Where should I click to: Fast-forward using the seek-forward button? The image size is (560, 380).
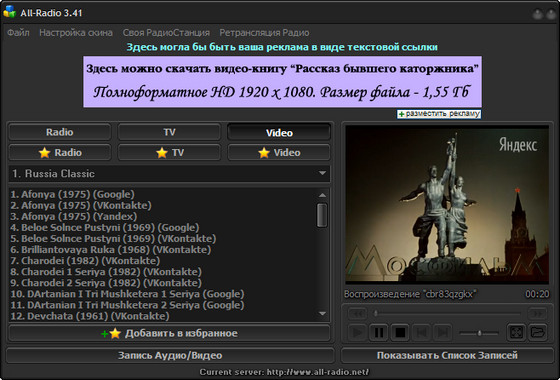point(538,314)
